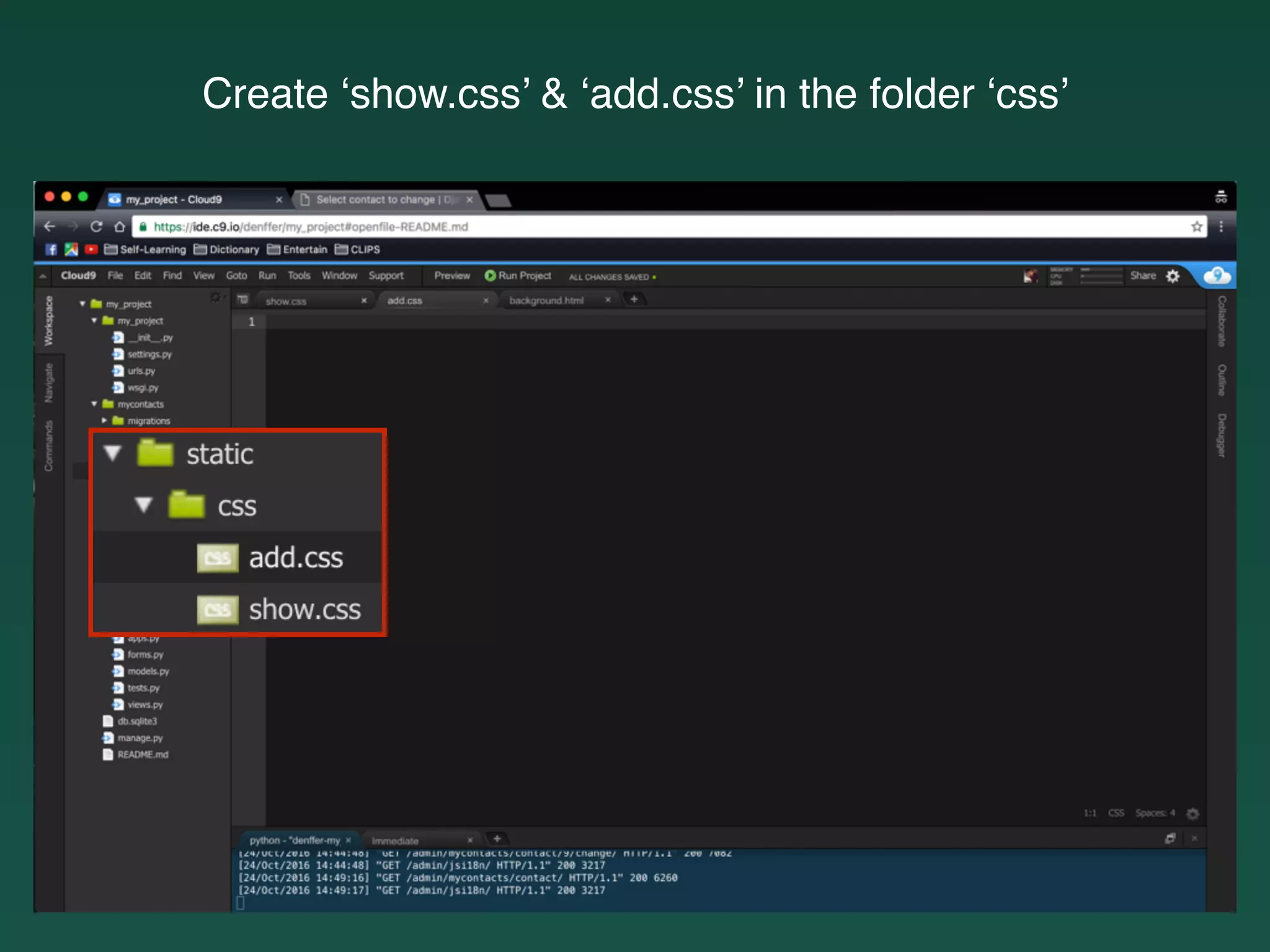
Task: Collapse the static folder
Action: 113,454
